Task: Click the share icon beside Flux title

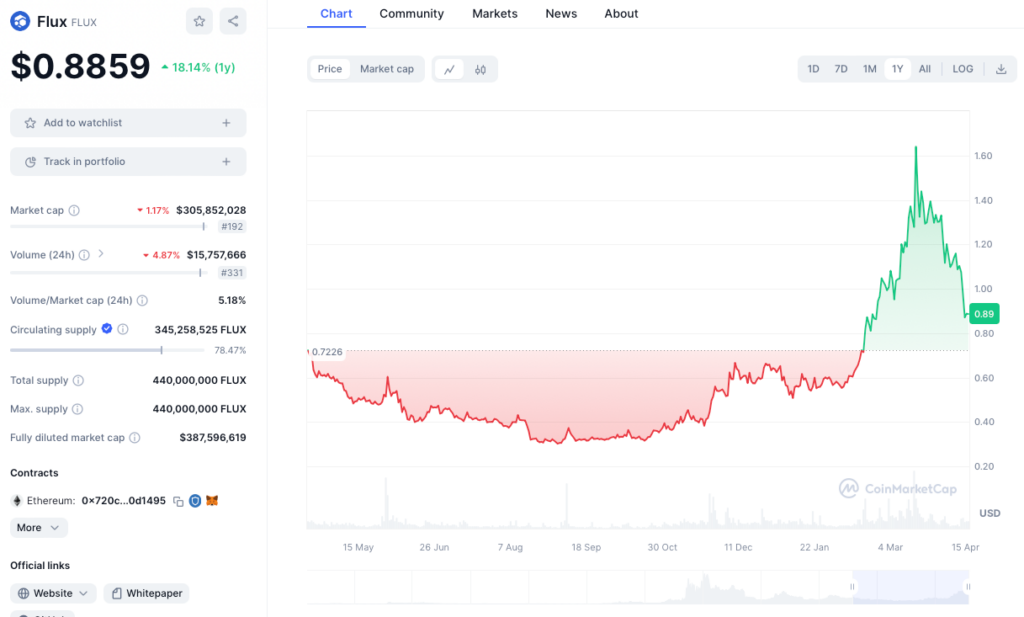Action: pos(232,21)
